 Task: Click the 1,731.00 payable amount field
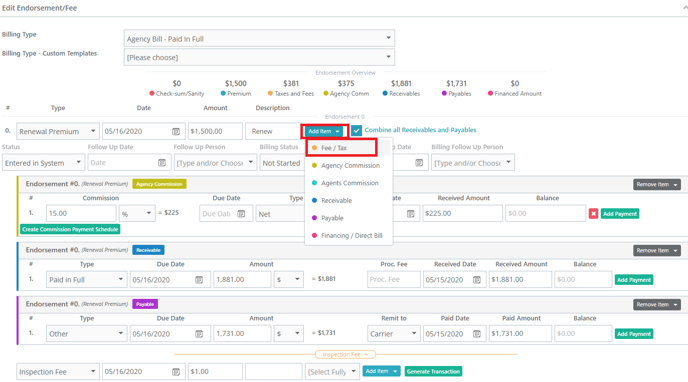point(242,334)
